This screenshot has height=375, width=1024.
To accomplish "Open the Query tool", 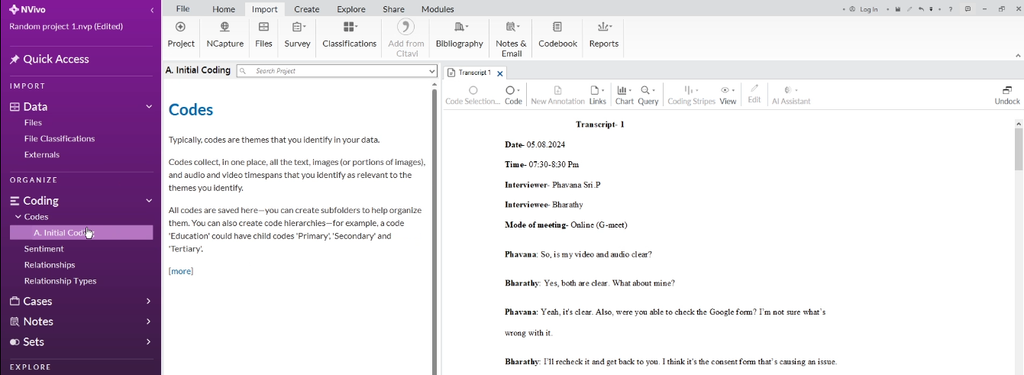I will pyautogui.click(x=648, y=95).
